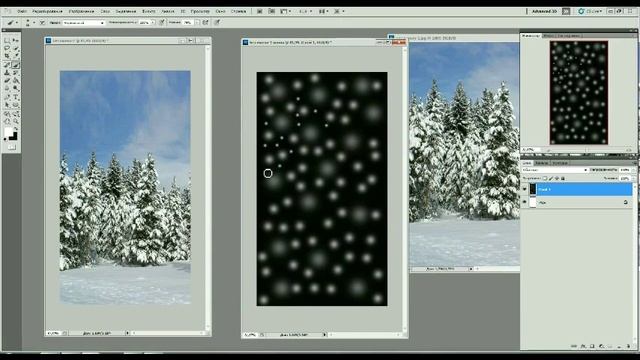Select the Blur tool
This screenshot has width=640, height=360.
click(7, 88)
